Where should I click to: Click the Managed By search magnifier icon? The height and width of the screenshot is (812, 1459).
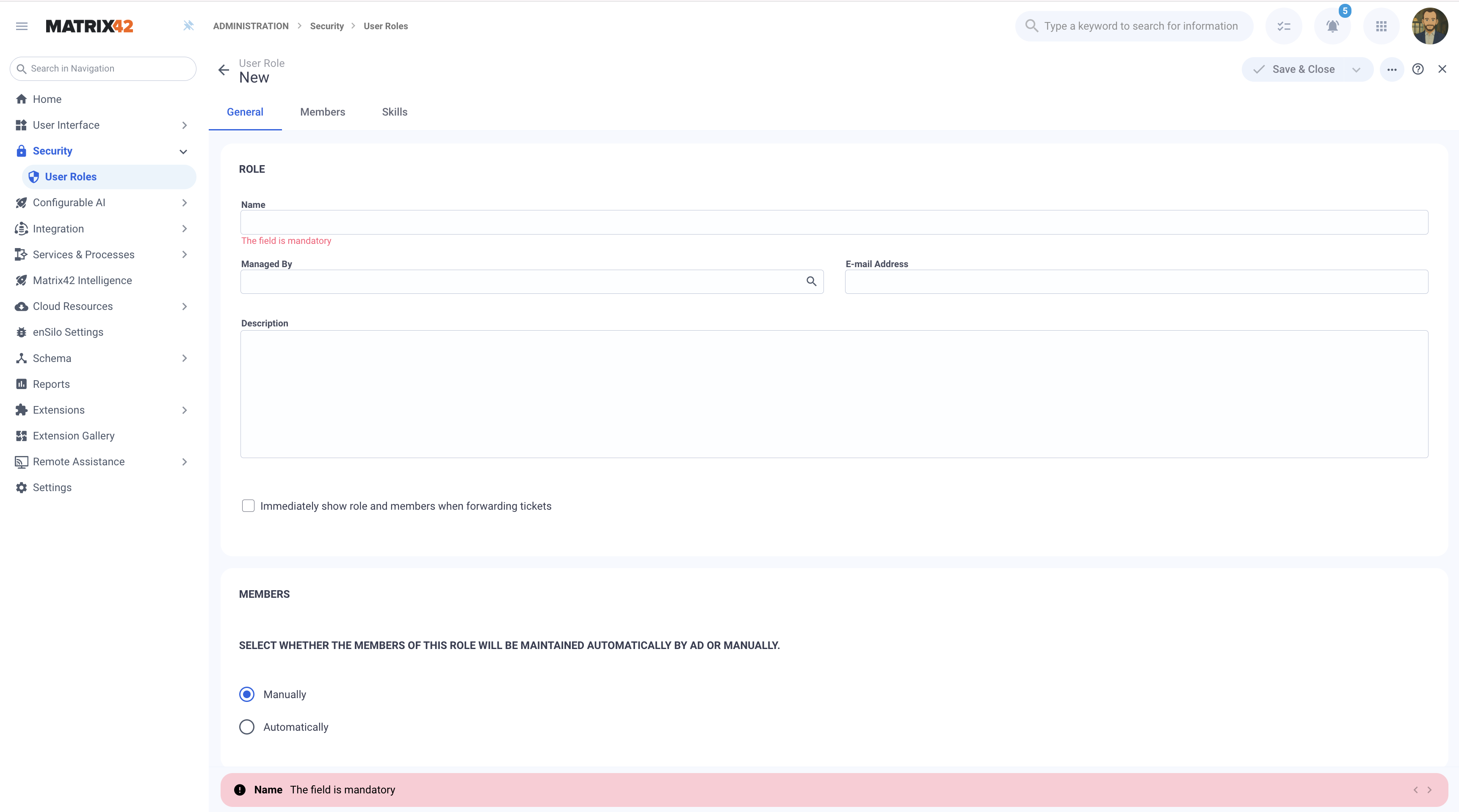811,282
